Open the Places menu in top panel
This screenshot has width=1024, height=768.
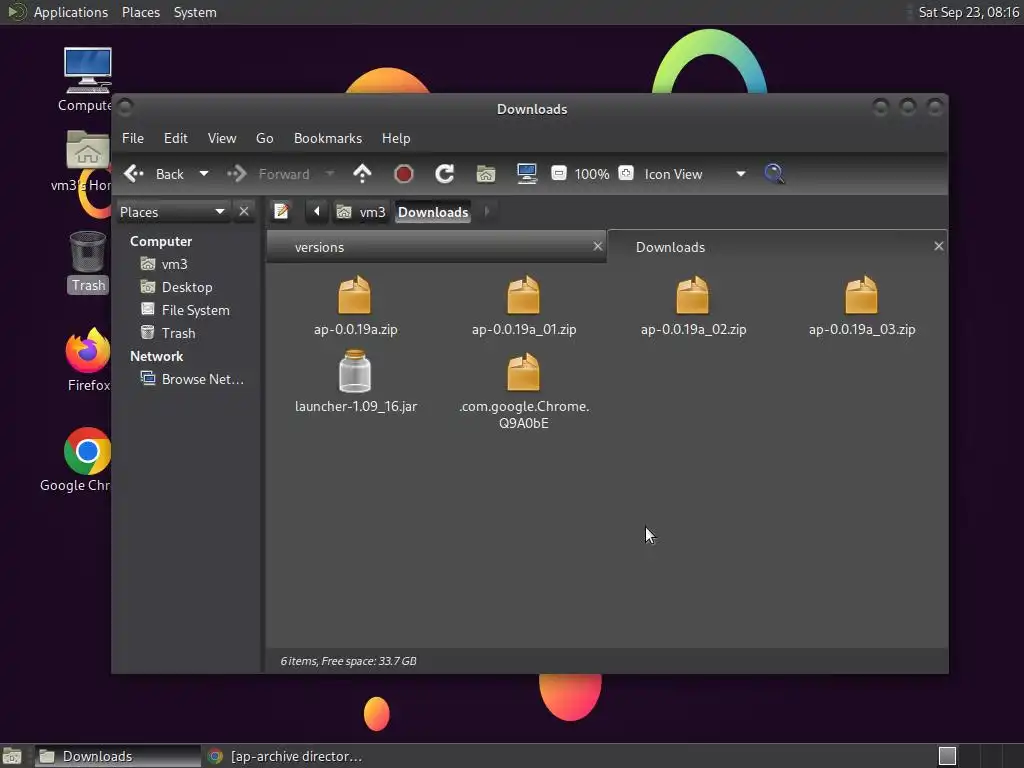click(x=141, y=12)
